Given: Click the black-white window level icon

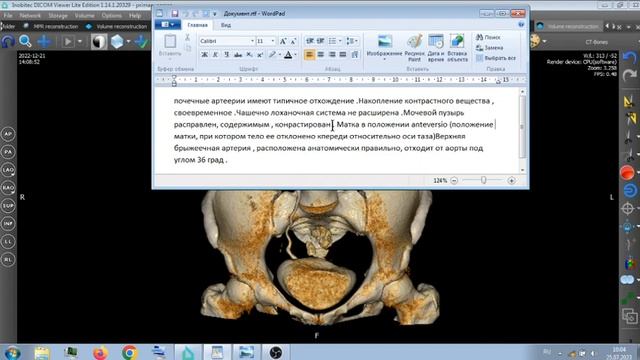Looking at the screenshot, I should click(99, 41).
